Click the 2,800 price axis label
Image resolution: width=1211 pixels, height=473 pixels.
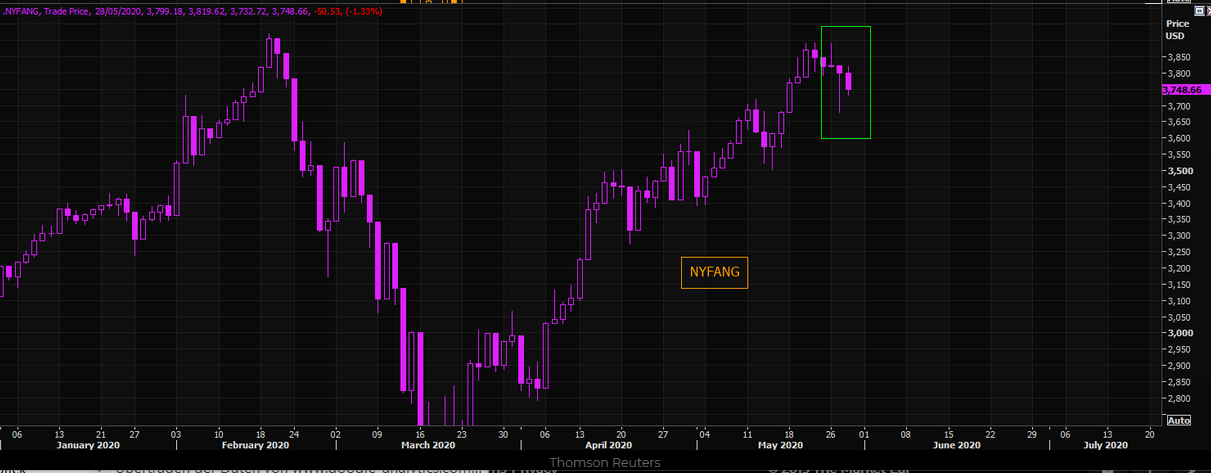pos(1178,398)
